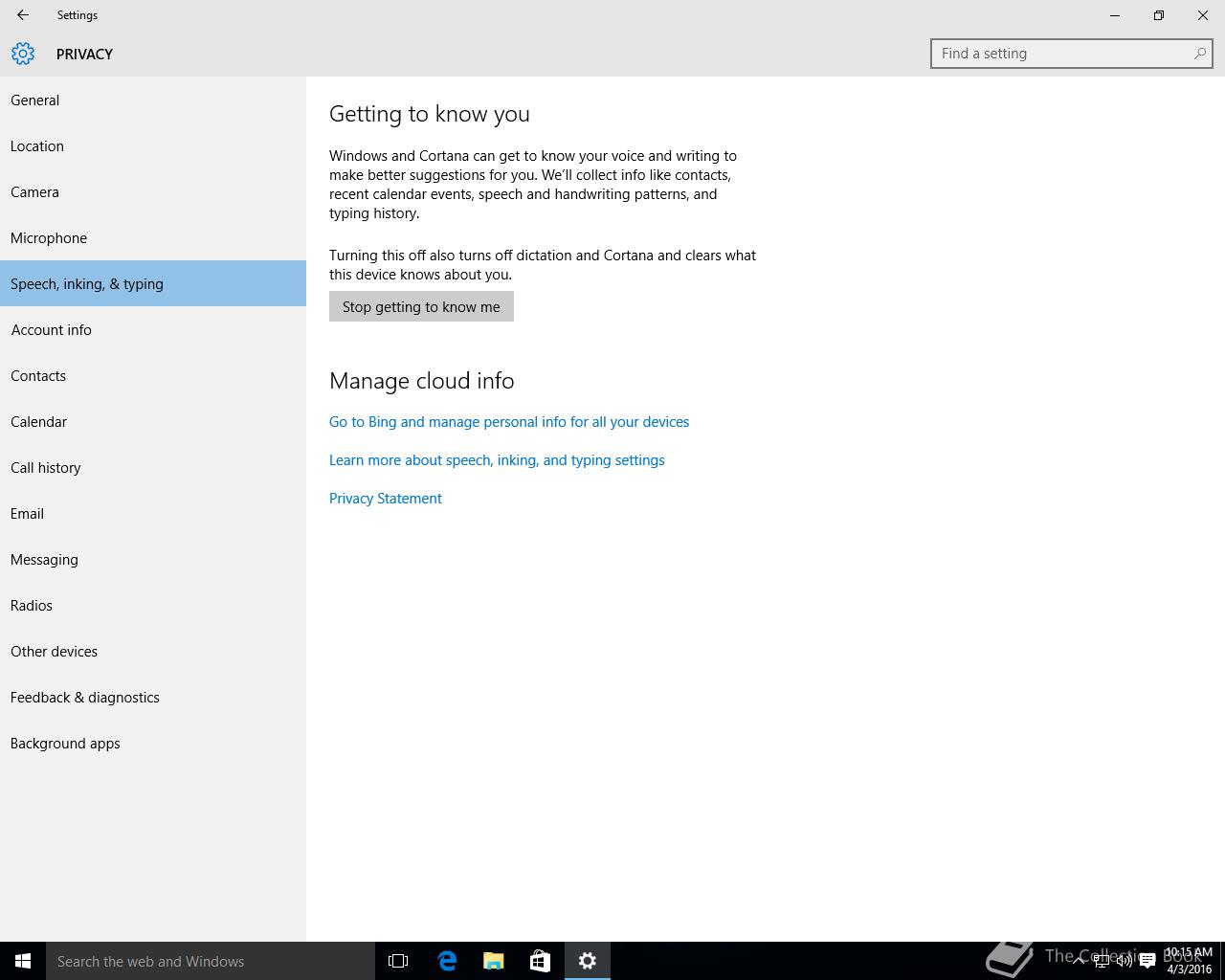Show hidden system tray icons

tap(1079, 961)
